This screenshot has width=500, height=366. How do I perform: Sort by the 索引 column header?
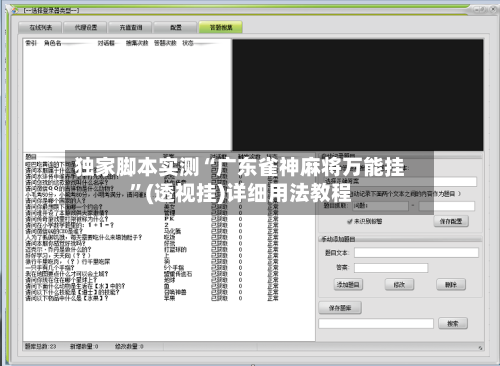point(31,43)
